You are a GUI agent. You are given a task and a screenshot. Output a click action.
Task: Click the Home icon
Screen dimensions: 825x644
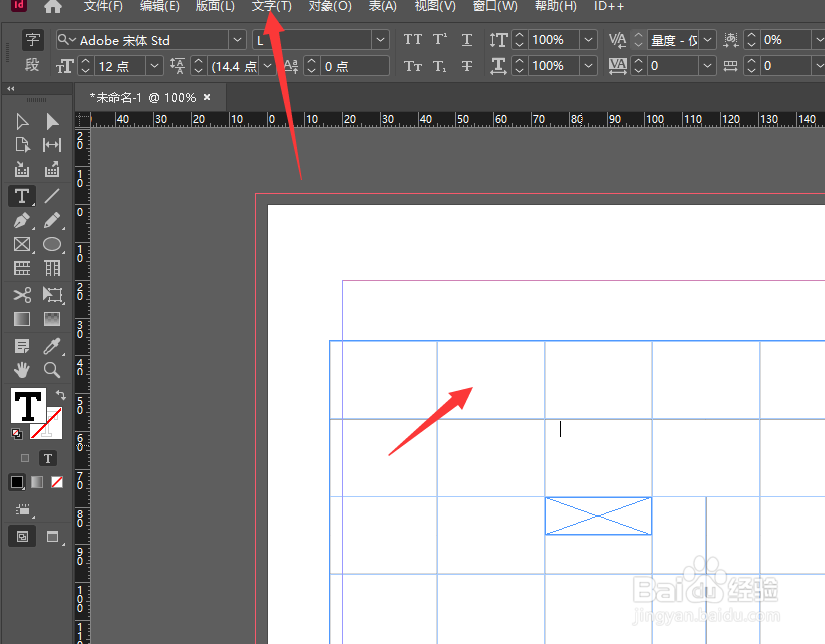click(x=53, y=6)
